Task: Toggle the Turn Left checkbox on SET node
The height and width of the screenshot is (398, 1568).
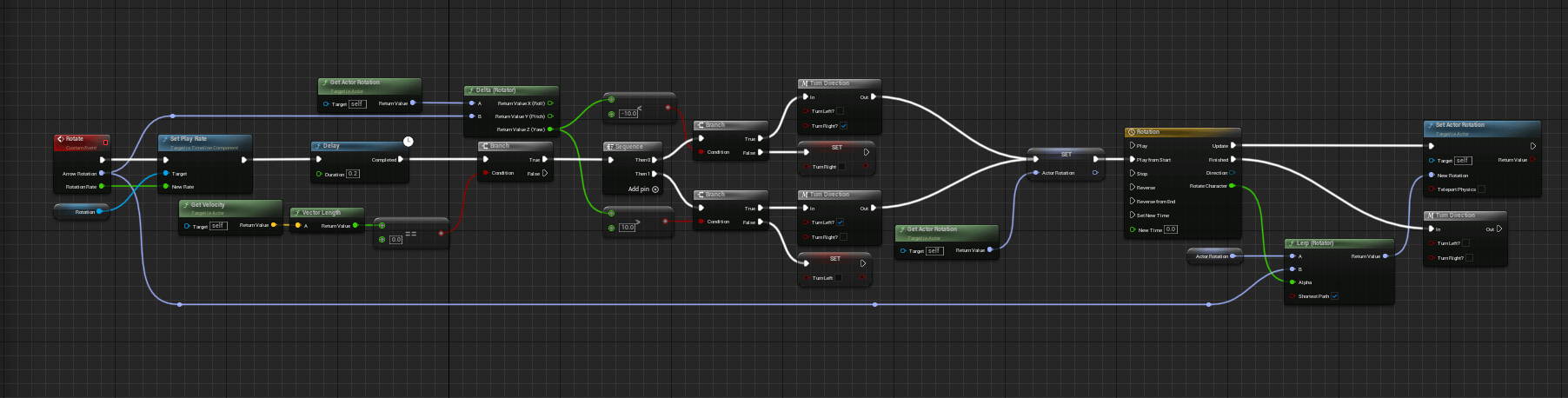Action: pyautogui.click(x=838, y=278)
